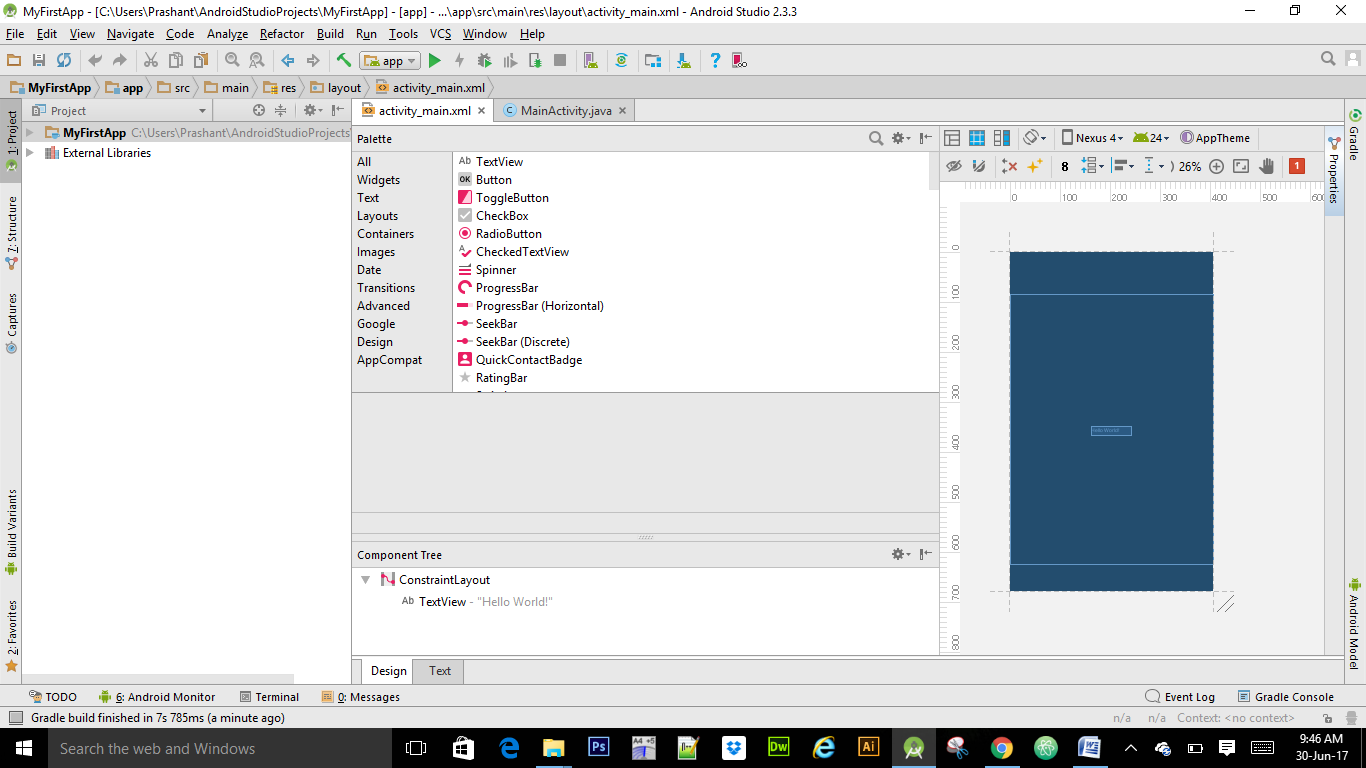This screenshot has height=768, width=1366.
Task: Click the Make Project hammer icon
Action: [343, 61]
